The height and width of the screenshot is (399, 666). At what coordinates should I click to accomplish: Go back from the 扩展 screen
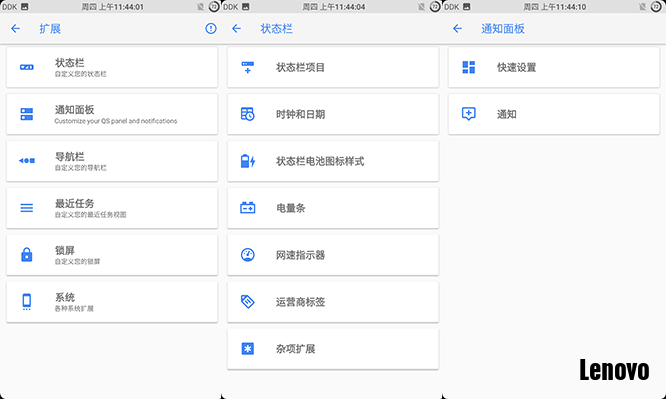[15, 28]
